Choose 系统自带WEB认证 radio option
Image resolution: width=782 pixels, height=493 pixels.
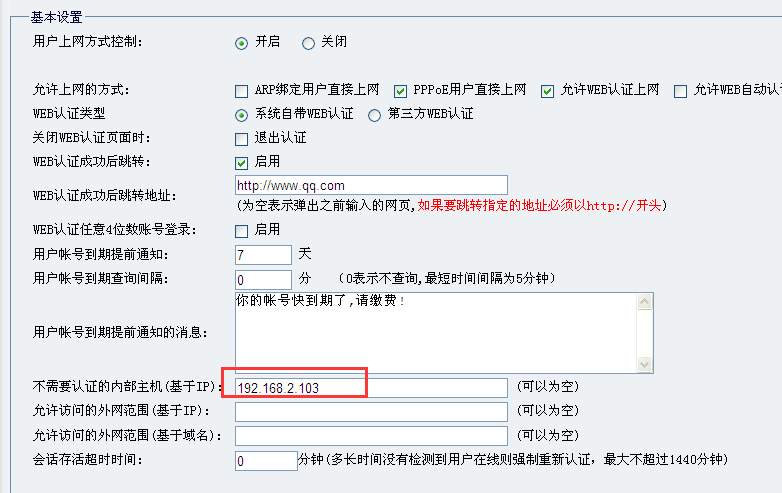tap(241, 115)
